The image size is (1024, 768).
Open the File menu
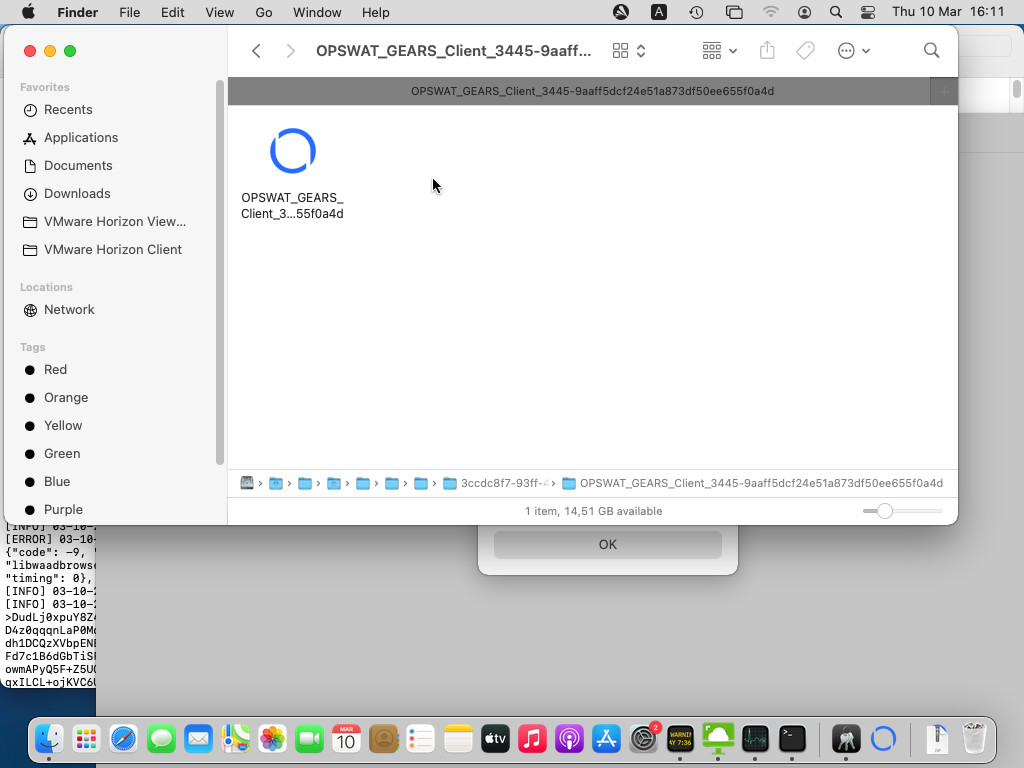coord(129,12)
